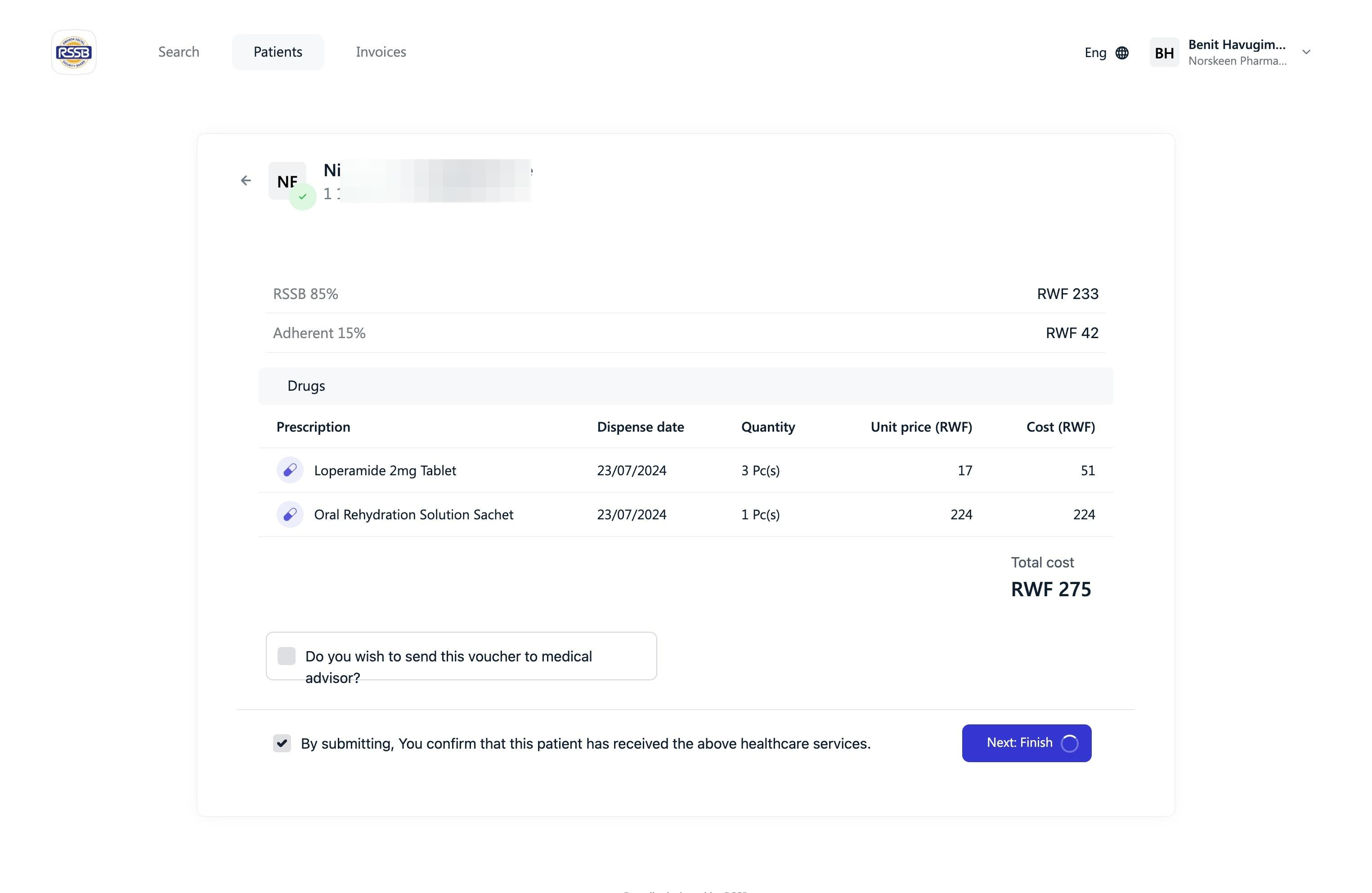
Task: Click the BH user avatar
Action: (1164, 53)
